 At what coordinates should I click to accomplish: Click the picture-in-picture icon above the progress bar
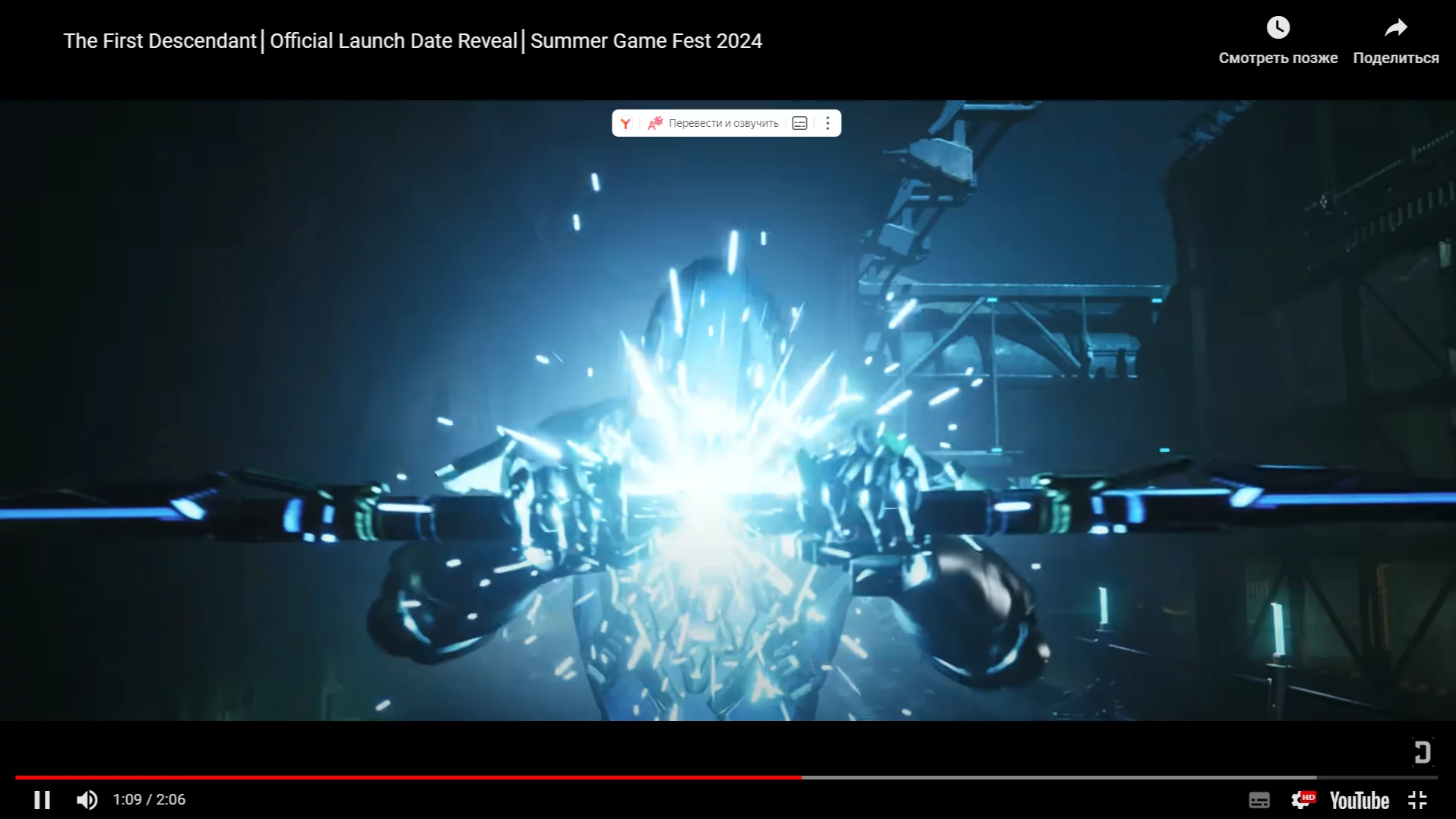click(x=1422, y=752)
